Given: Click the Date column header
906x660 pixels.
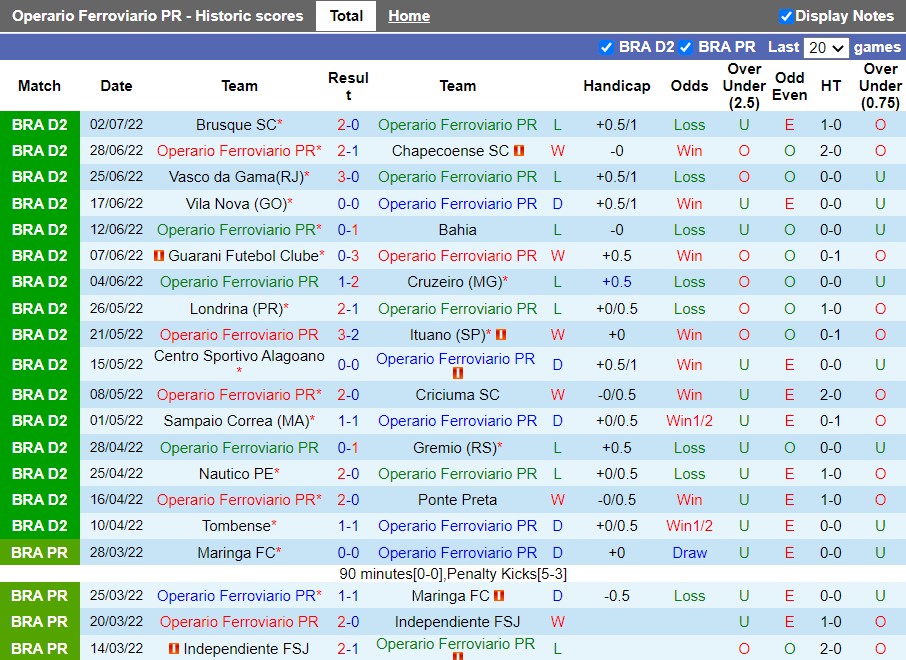Looking at the screenshot, I should [116, 86].
